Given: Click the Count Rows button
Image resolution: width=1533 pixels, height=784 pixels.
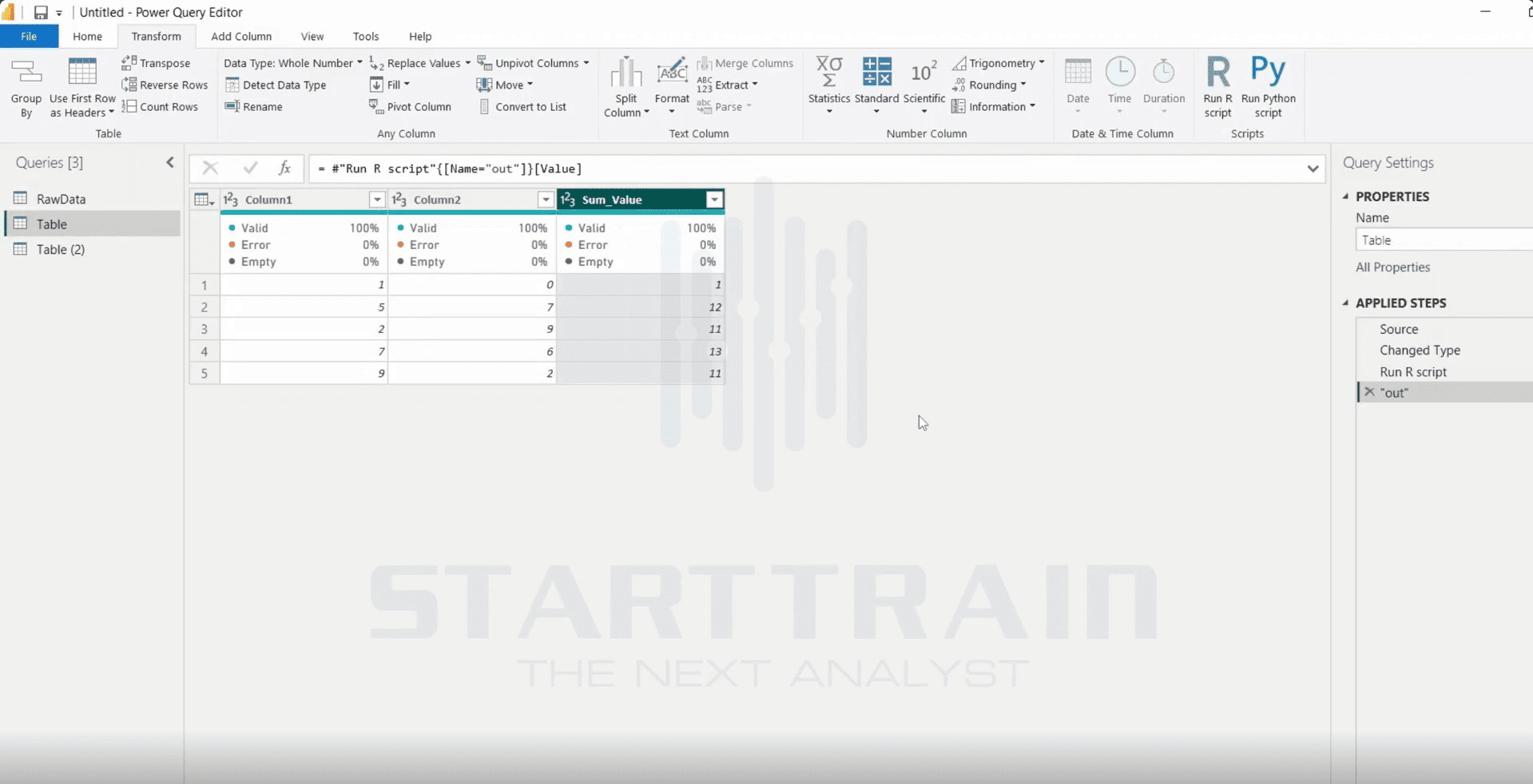Looking at the screenshot, I should point(160,106).
